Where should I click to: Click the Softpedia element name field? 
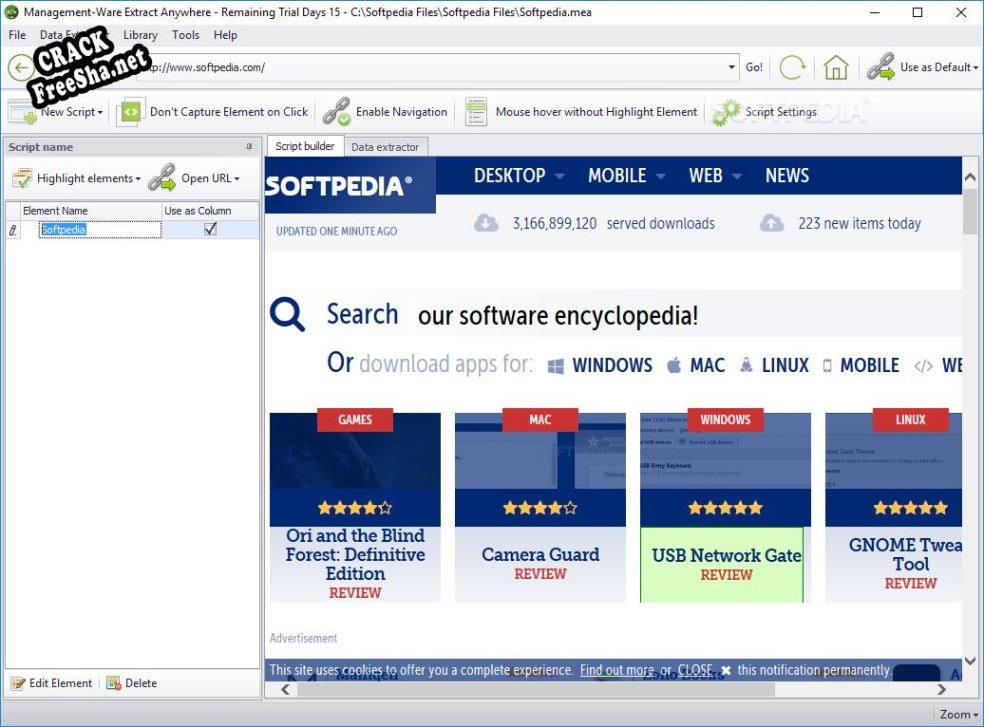pos(99,229)
